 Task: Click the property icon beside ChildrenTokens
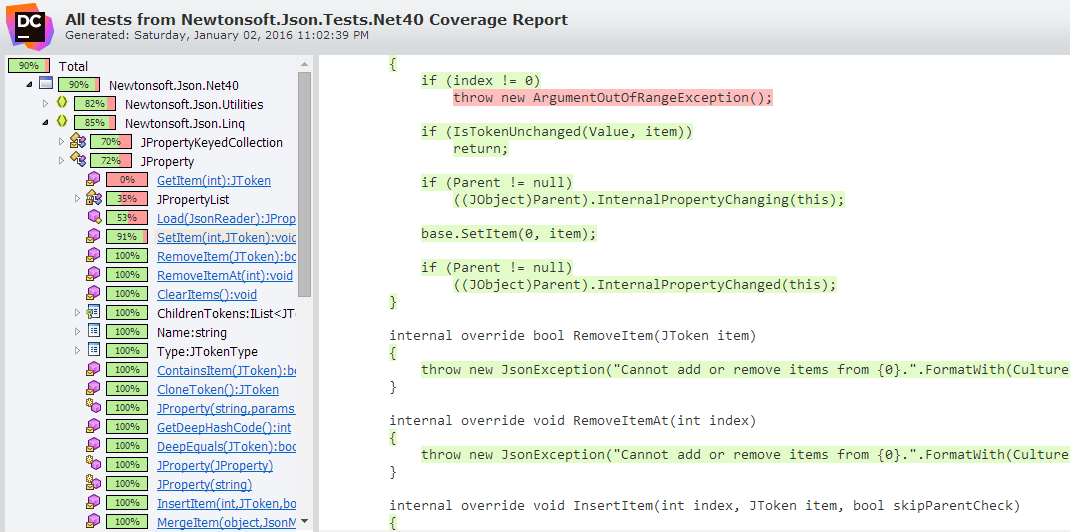(x=93, y=313)
